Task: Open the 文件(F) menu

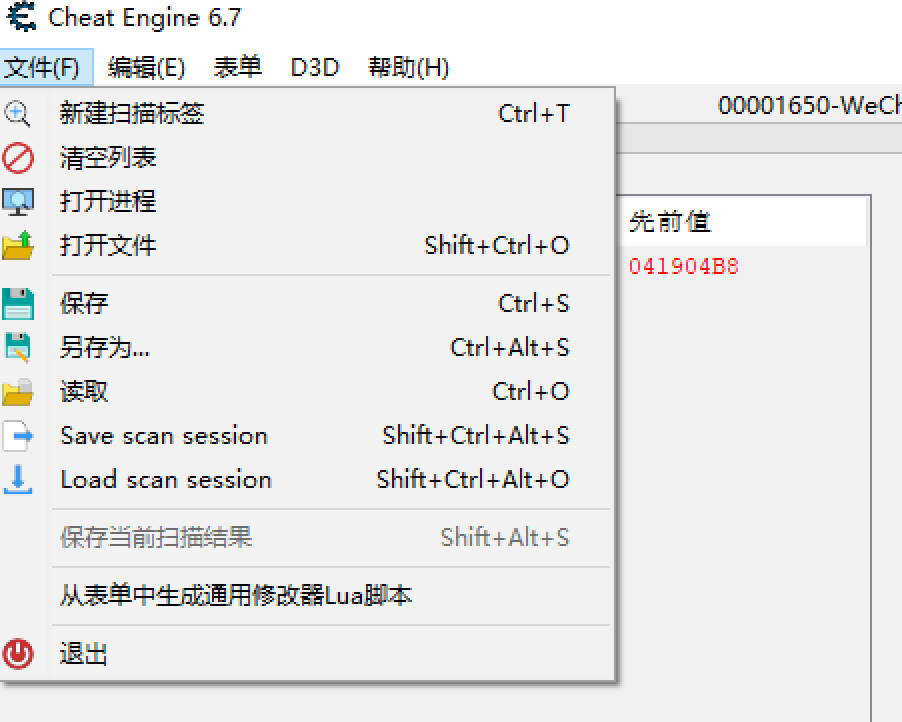Action: pyautogui.click(x=47, y=67)
